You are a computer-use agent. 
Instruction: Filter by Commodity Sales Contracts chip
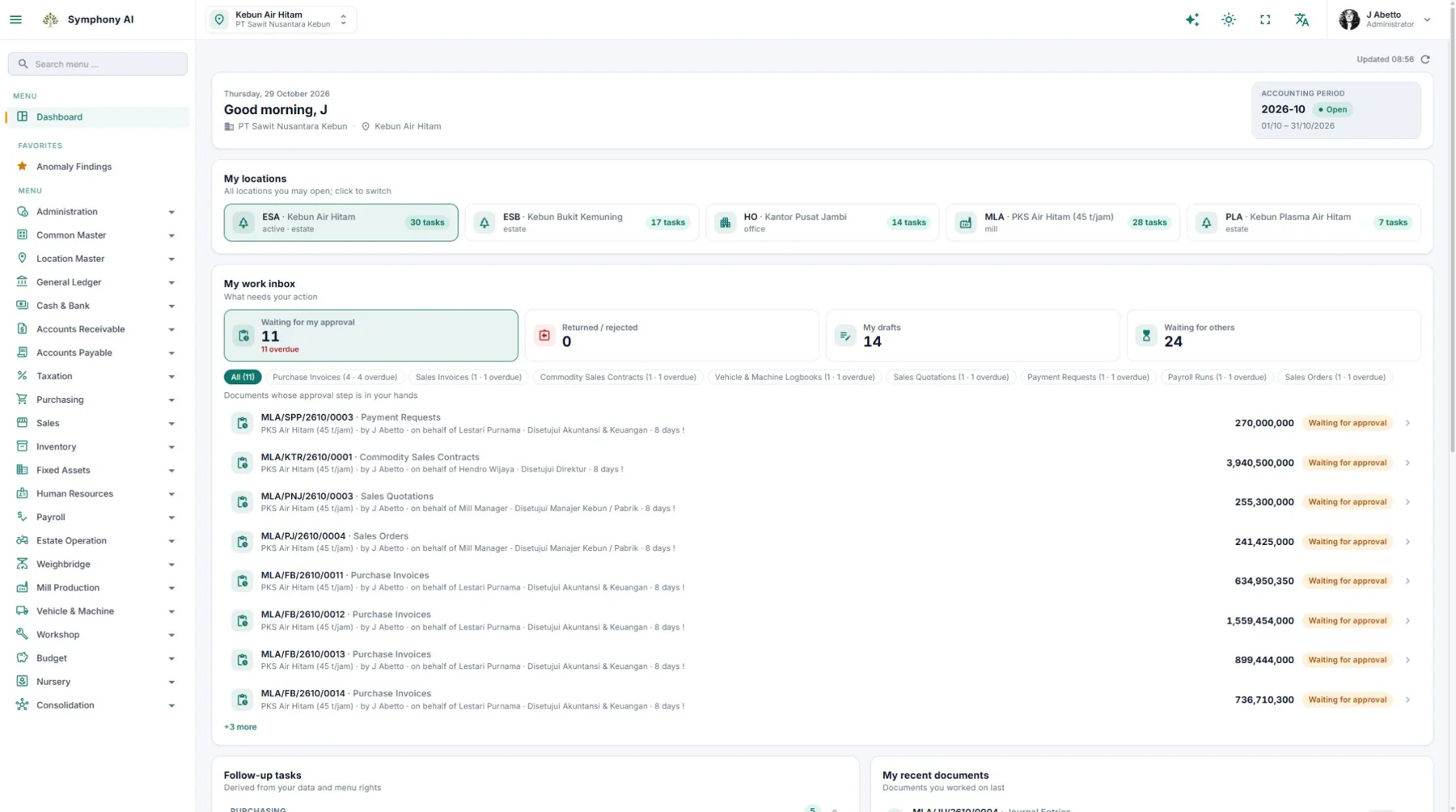click(618, 377)
